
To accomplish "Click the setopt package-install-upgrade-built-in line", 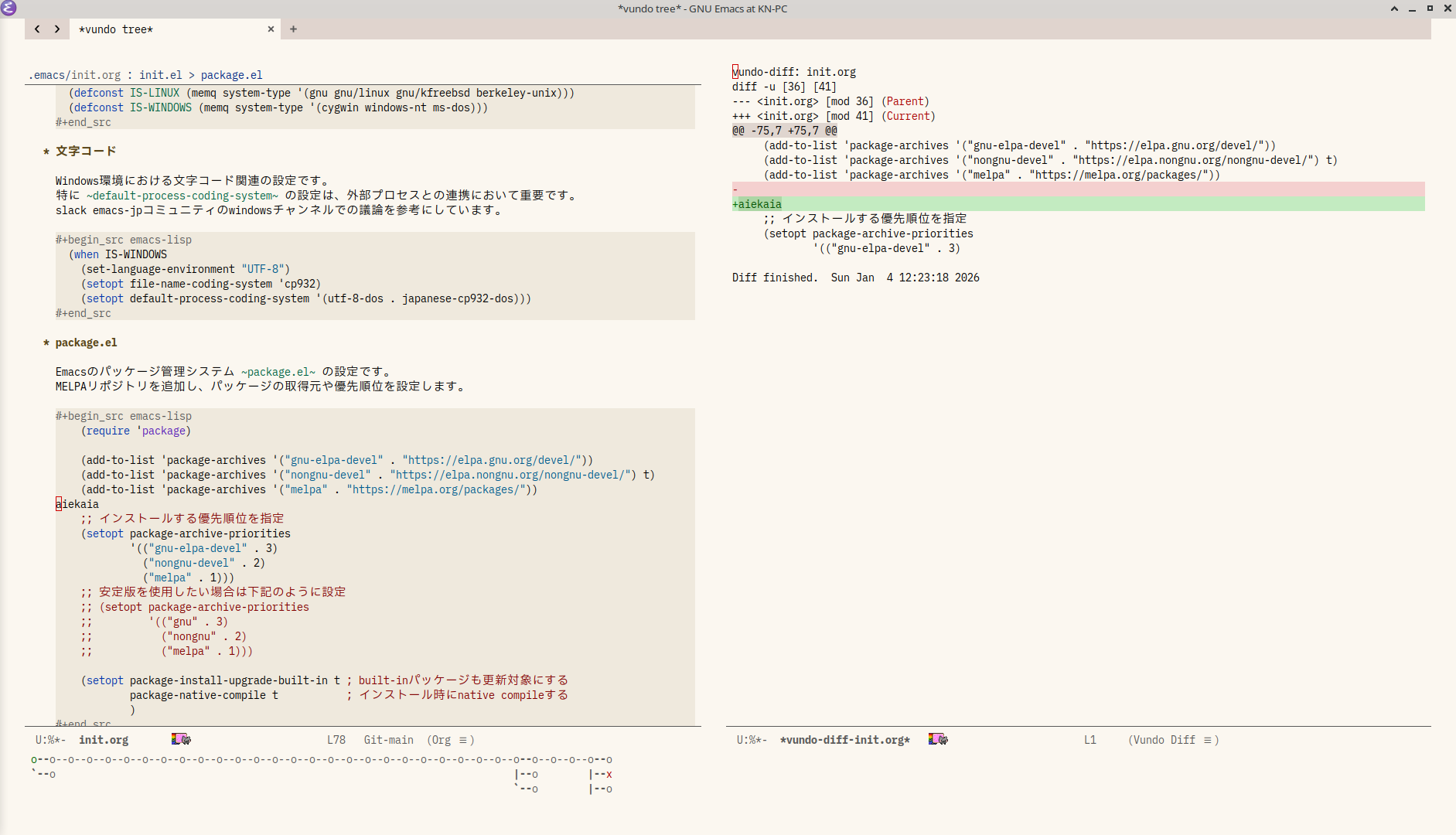I will 325,680.
